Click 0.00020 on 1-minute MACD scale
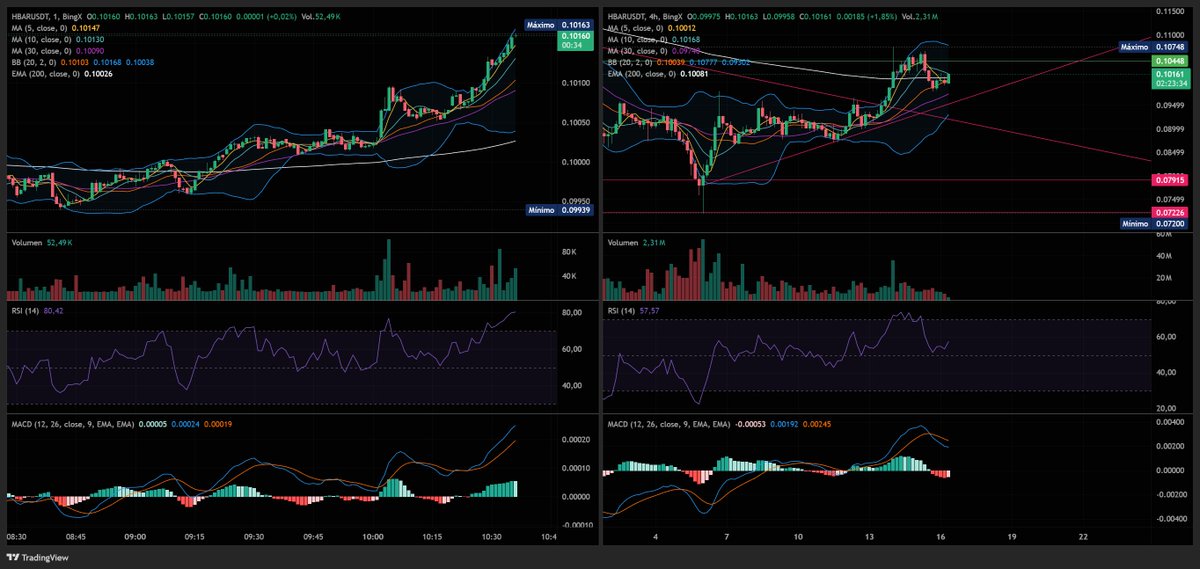 [574, 439]
